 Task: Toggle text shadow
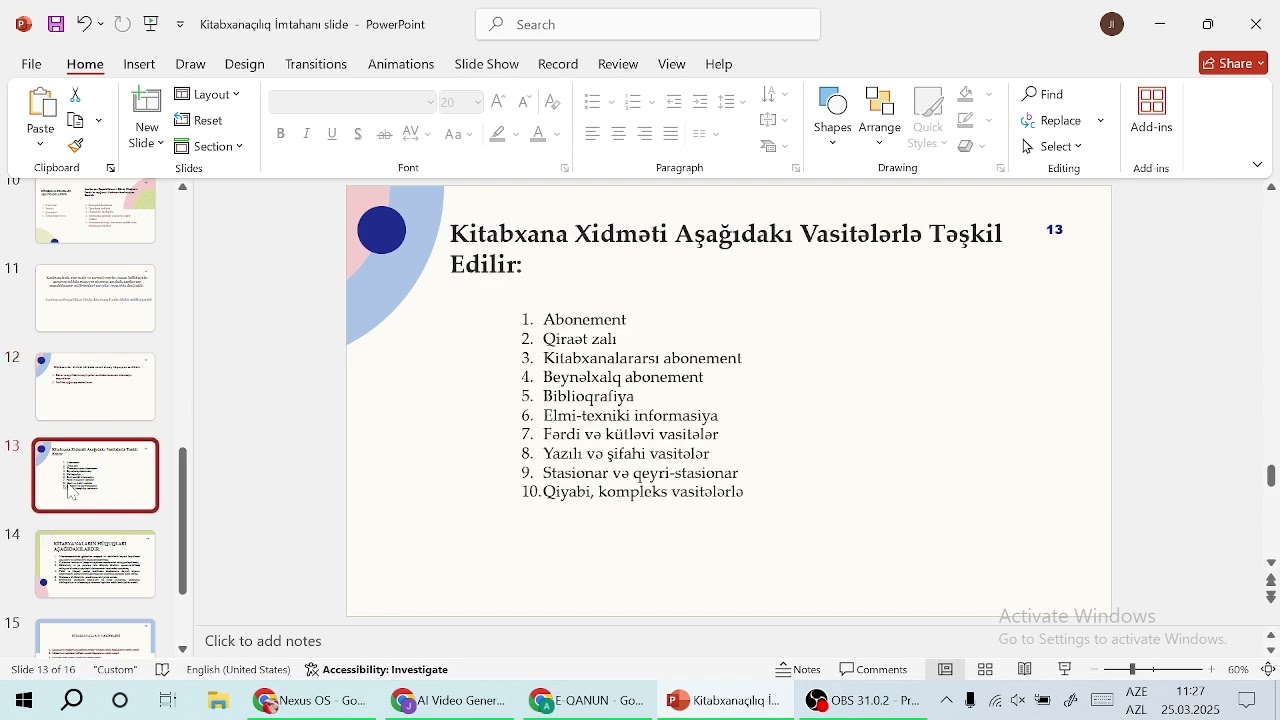point(359,134)
